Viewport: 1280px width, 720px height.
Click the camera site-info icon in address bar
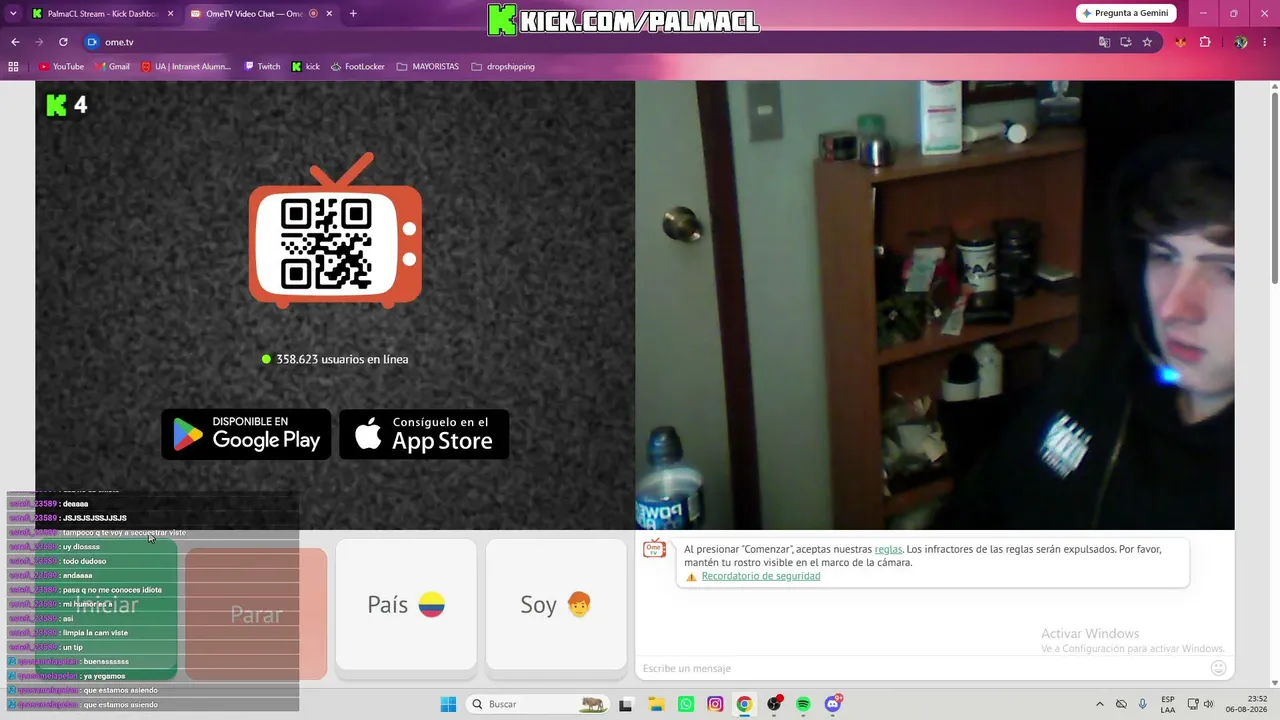point(92,42)
